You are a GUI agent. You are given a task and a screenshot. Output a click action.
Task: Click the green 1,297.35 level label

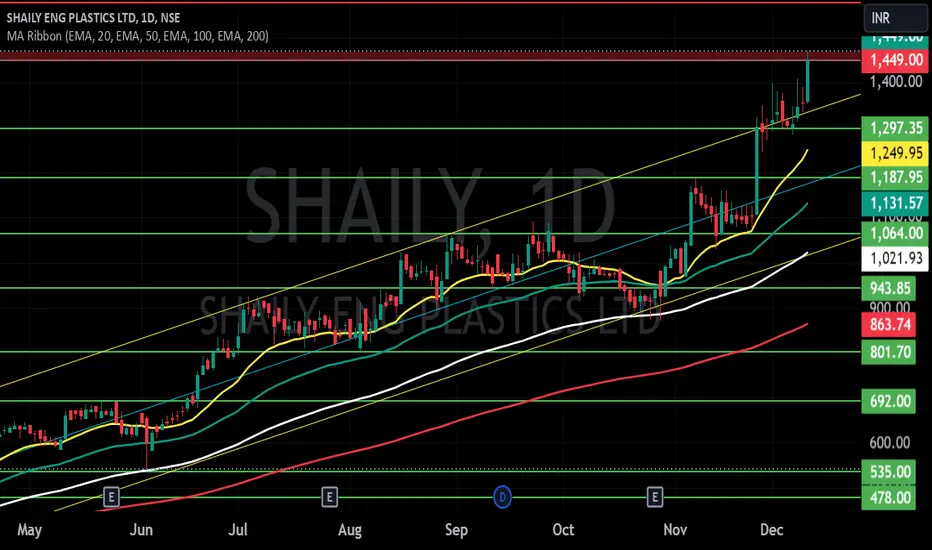coord(895,128)
